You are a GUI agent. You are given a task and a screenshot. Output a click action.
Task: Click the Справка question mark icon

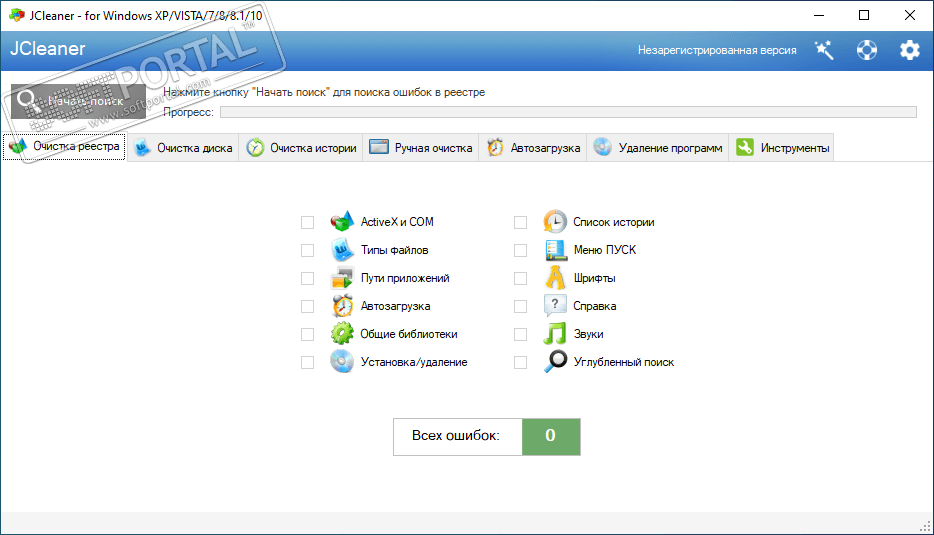click(555, 306)
